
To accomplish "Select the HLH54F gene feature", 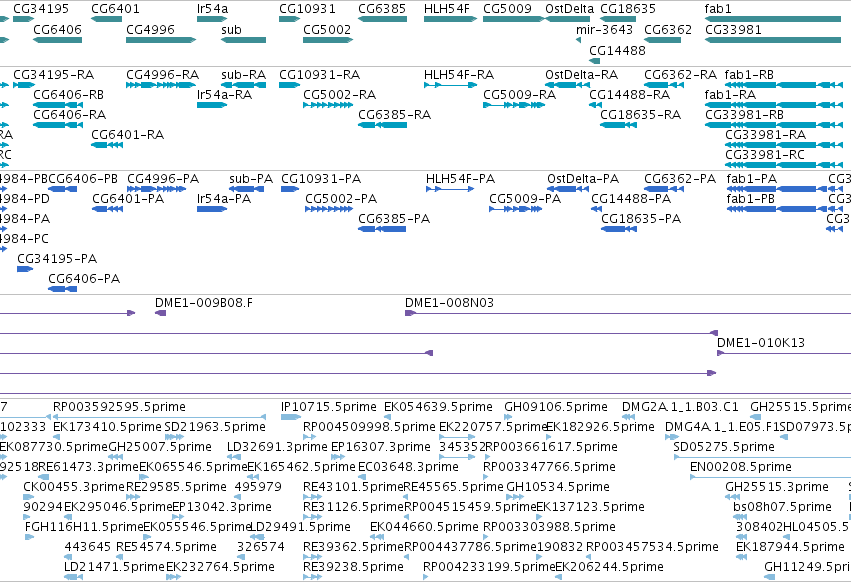I will pyautogui.click(x=450, y=19).
